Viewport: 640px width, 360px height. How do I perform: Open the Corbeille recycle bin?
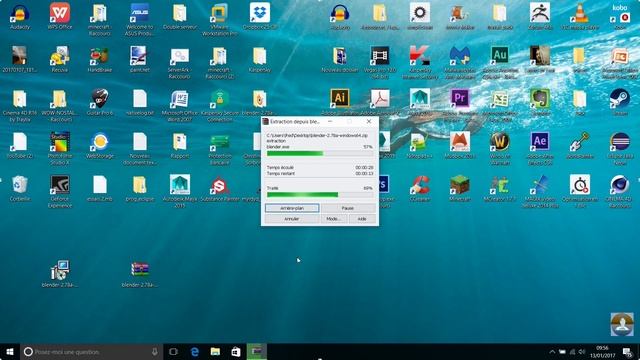(x=20, y=188)
